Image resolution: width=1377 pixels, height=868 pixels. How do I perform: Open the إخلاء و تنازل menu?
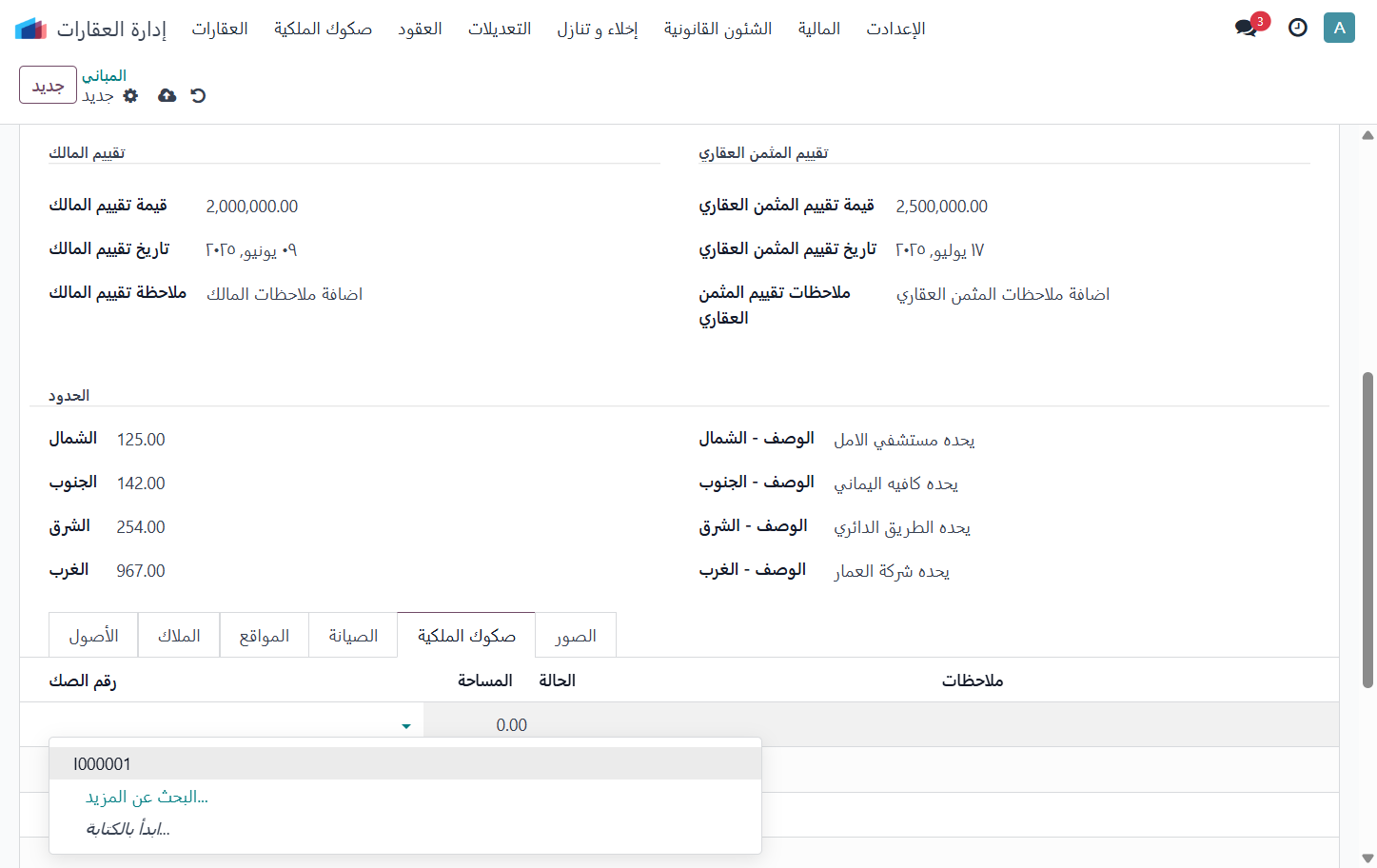(598, 29)
